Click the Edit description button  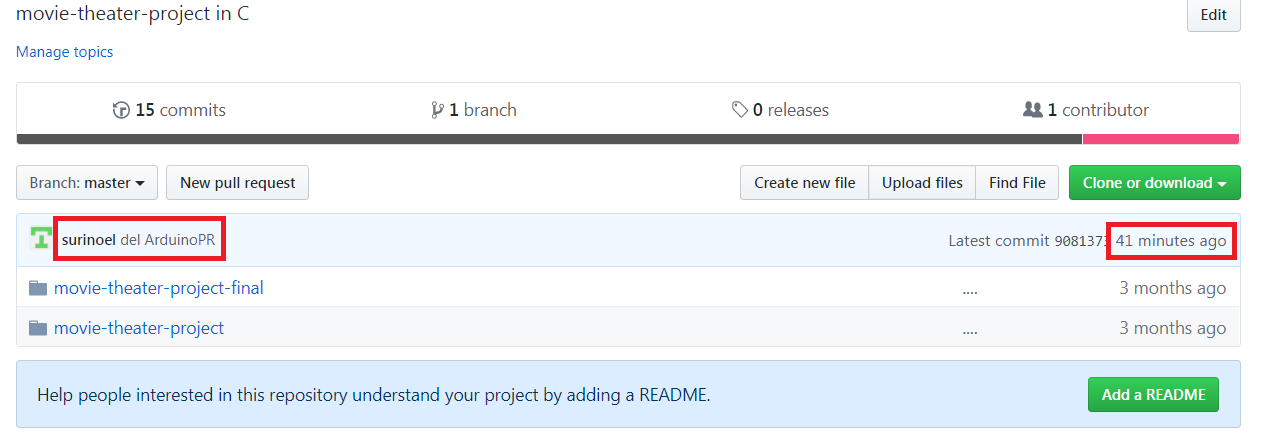(1213, 15)
